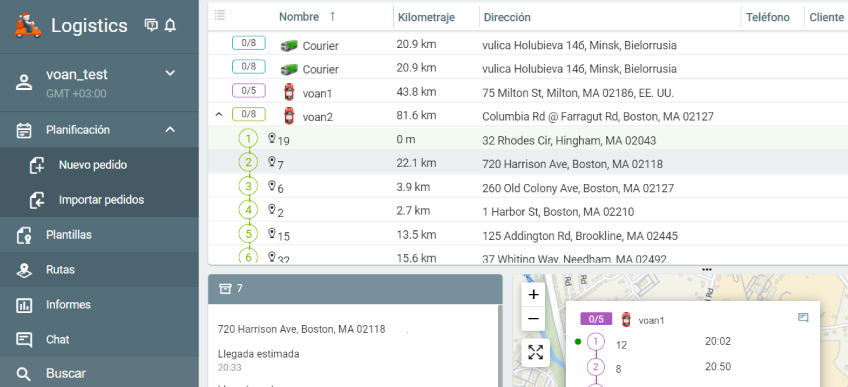Collapse the voan2 route row
Screen dimensions: 848x387
(x=219, y=115)
